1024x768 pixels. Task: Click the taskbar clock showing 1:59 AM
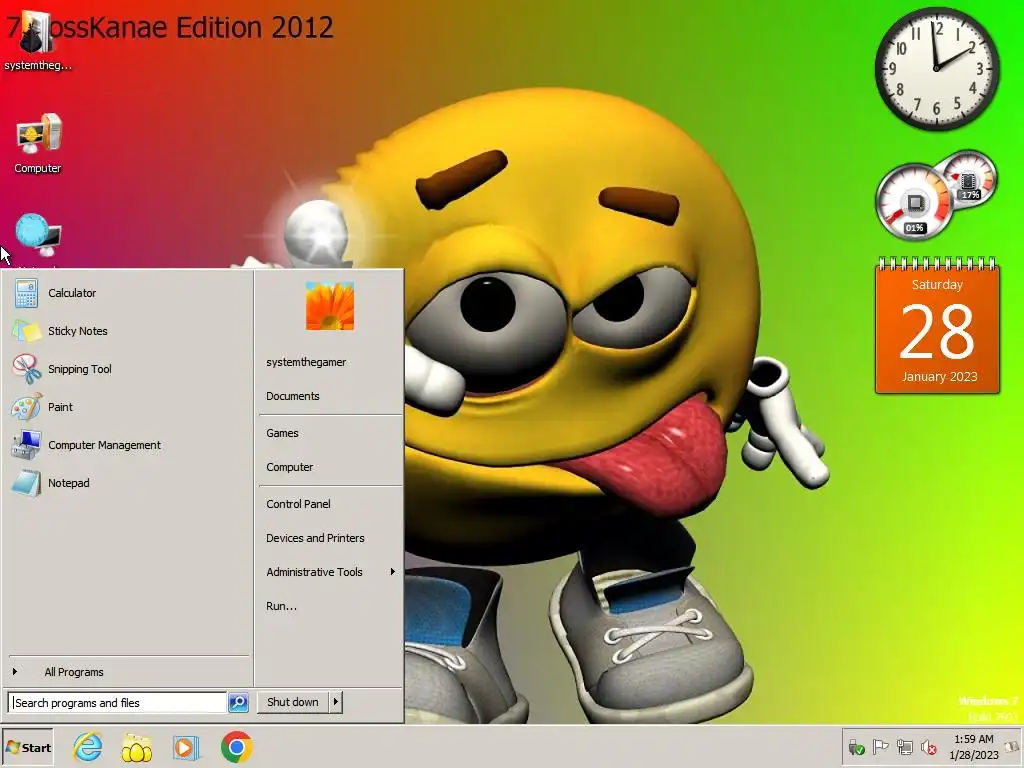(x=974, y=747)
